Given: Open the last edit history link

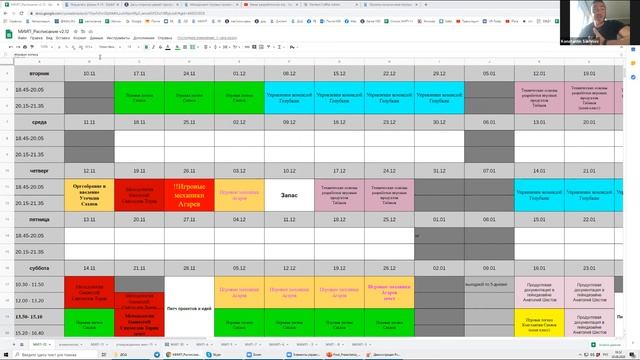Looking at the screenshot, I should tap(207, 38).
